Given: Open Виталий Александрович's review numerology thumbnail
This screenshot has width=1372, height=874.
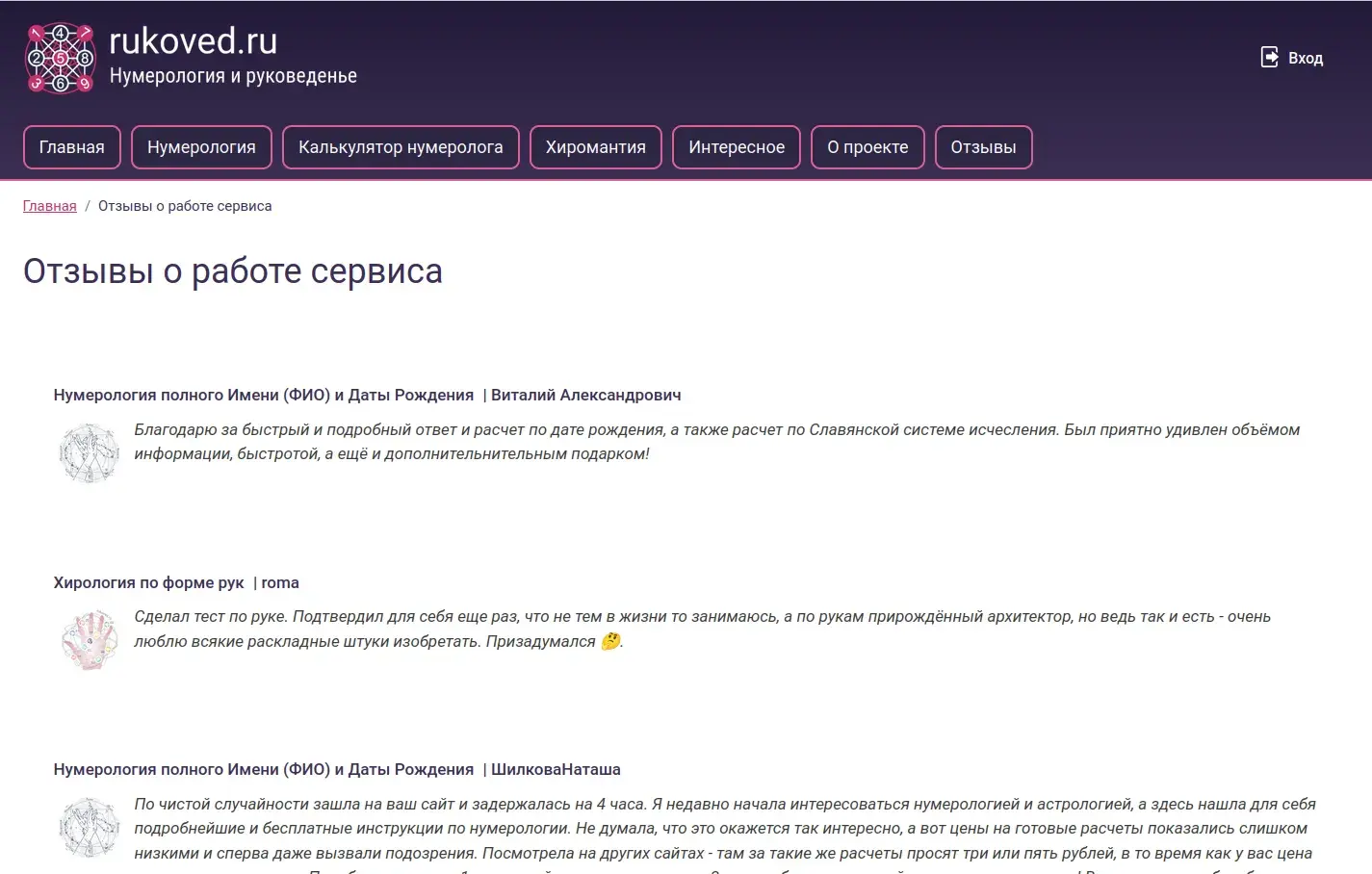Looking at the screenshot, I should (x=89, y=452).
